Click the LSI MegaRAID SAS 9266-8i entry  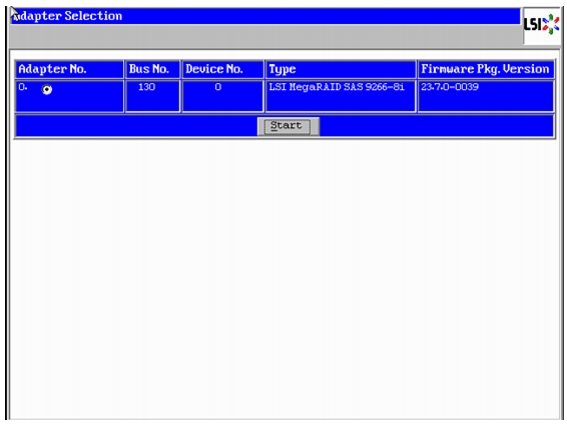(x=337, y=87)
